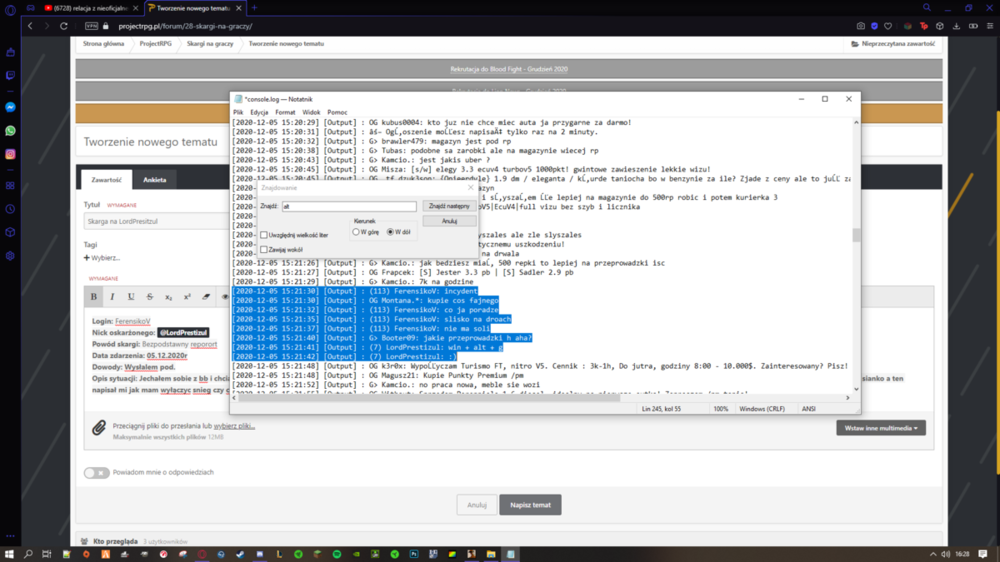Open Windows taskbar search
This screenshot has height=562, width=1000.
pyautogui.click(x=28, y=554)
